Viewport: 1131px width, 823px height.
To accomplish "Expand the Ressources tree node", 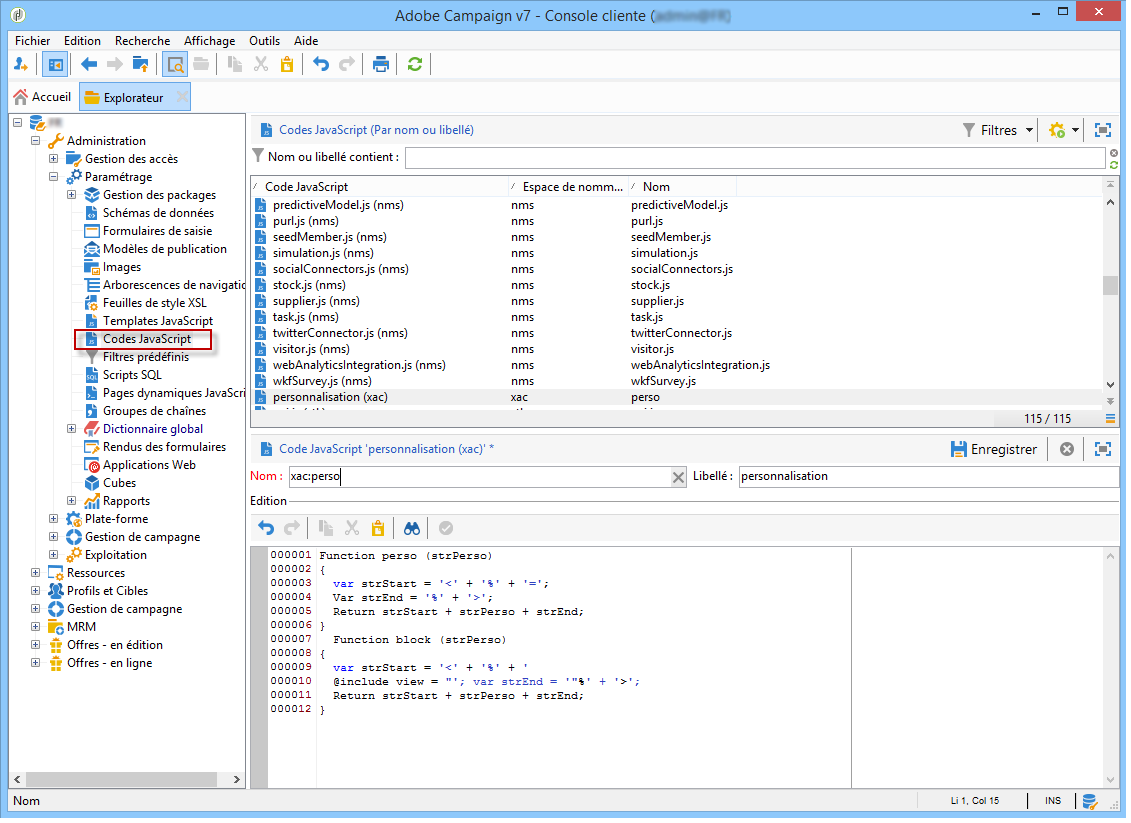I will click(x=36, y=573).
